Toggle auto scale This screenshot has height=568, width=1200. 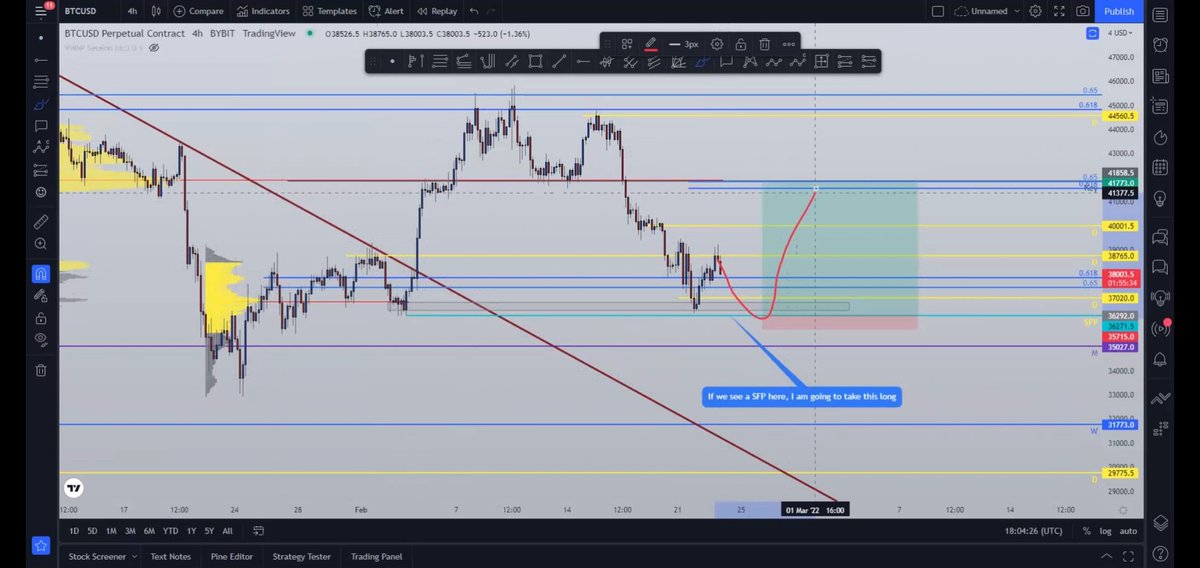pyautogui.click(x=1128, y=531)
